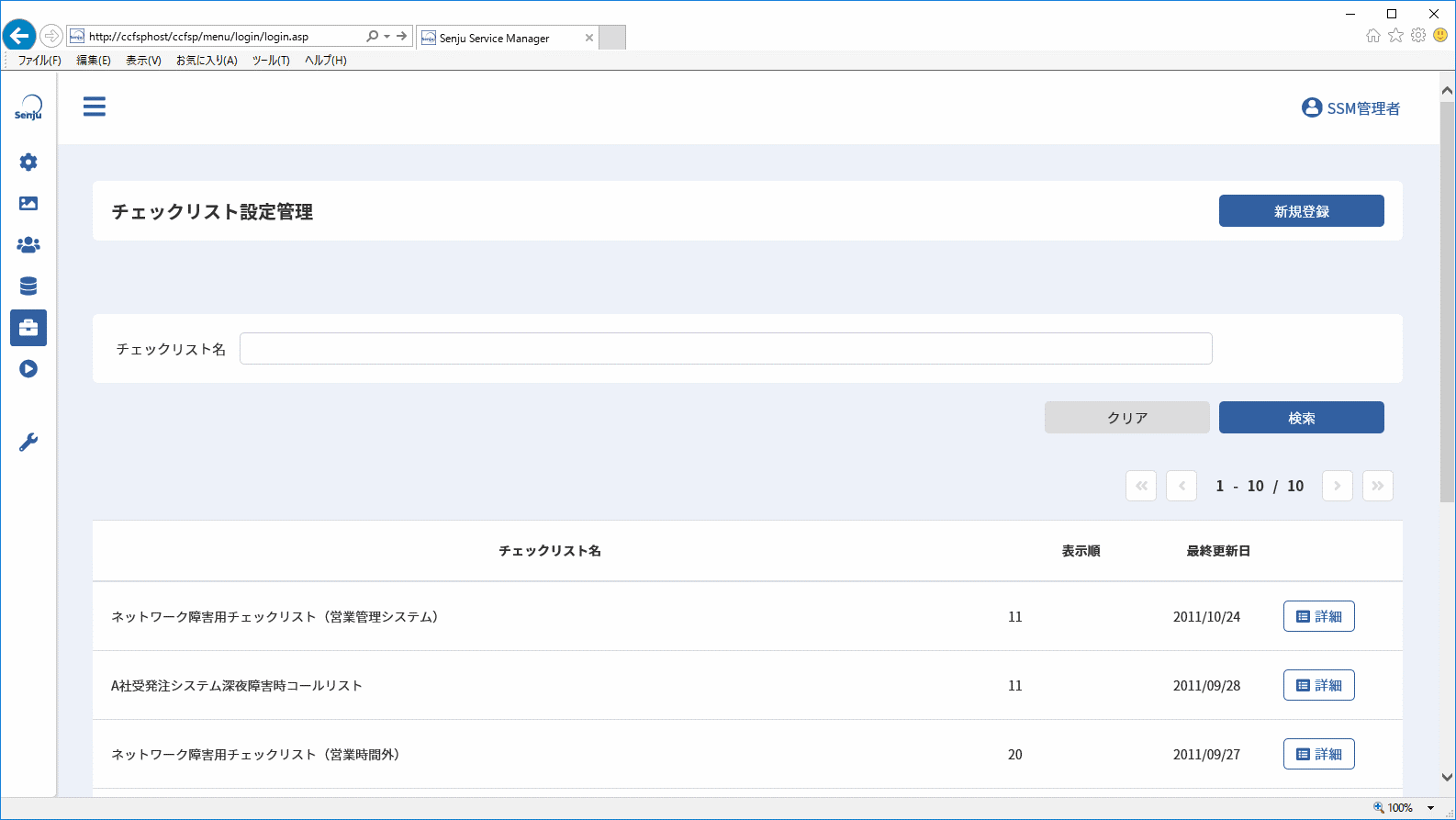Click the クリア button

pos(1127,418)
